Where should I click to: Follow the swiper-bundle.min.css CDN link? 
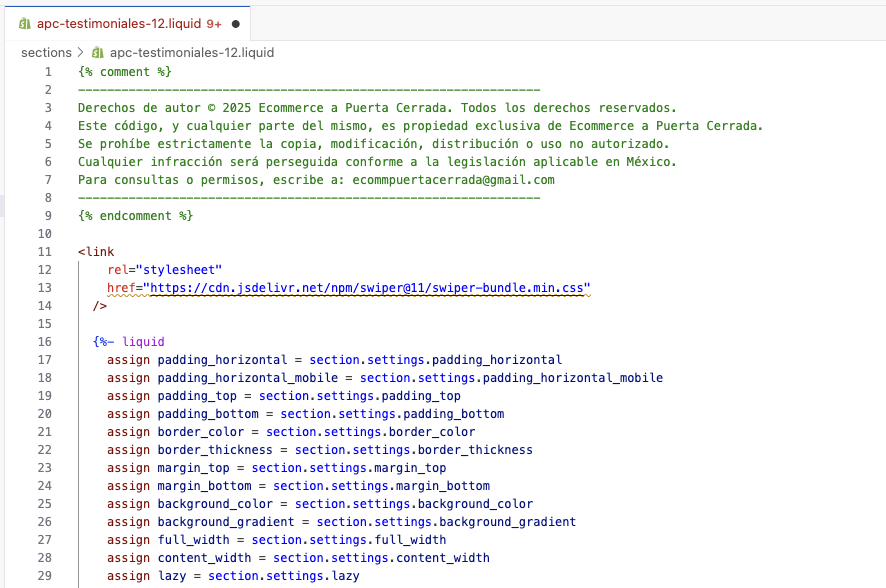point(366,288)
